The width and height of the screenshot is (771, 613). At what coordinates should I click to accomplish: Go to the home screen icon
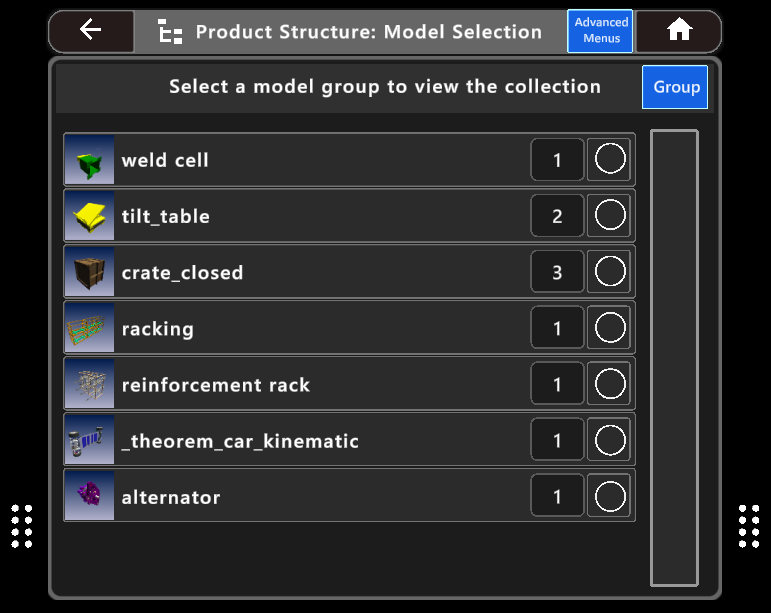(679, 30)
